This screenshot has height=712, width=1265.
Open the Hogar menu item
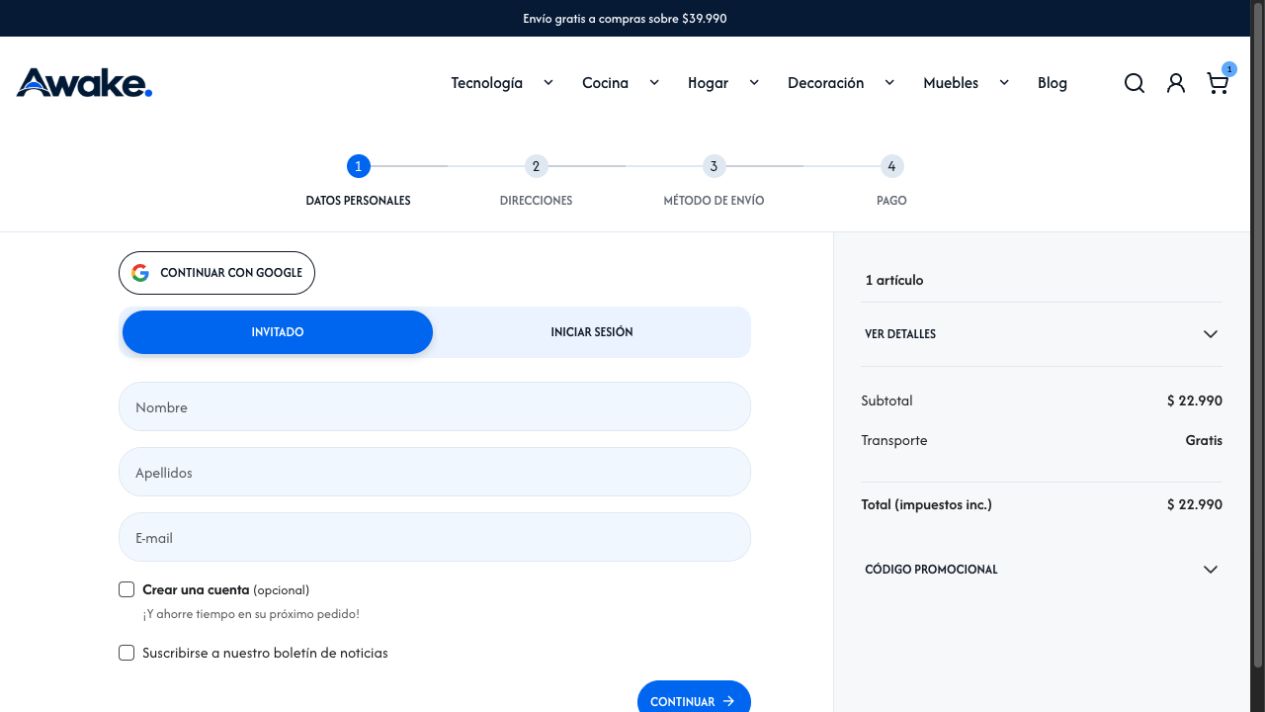[708, 83]
